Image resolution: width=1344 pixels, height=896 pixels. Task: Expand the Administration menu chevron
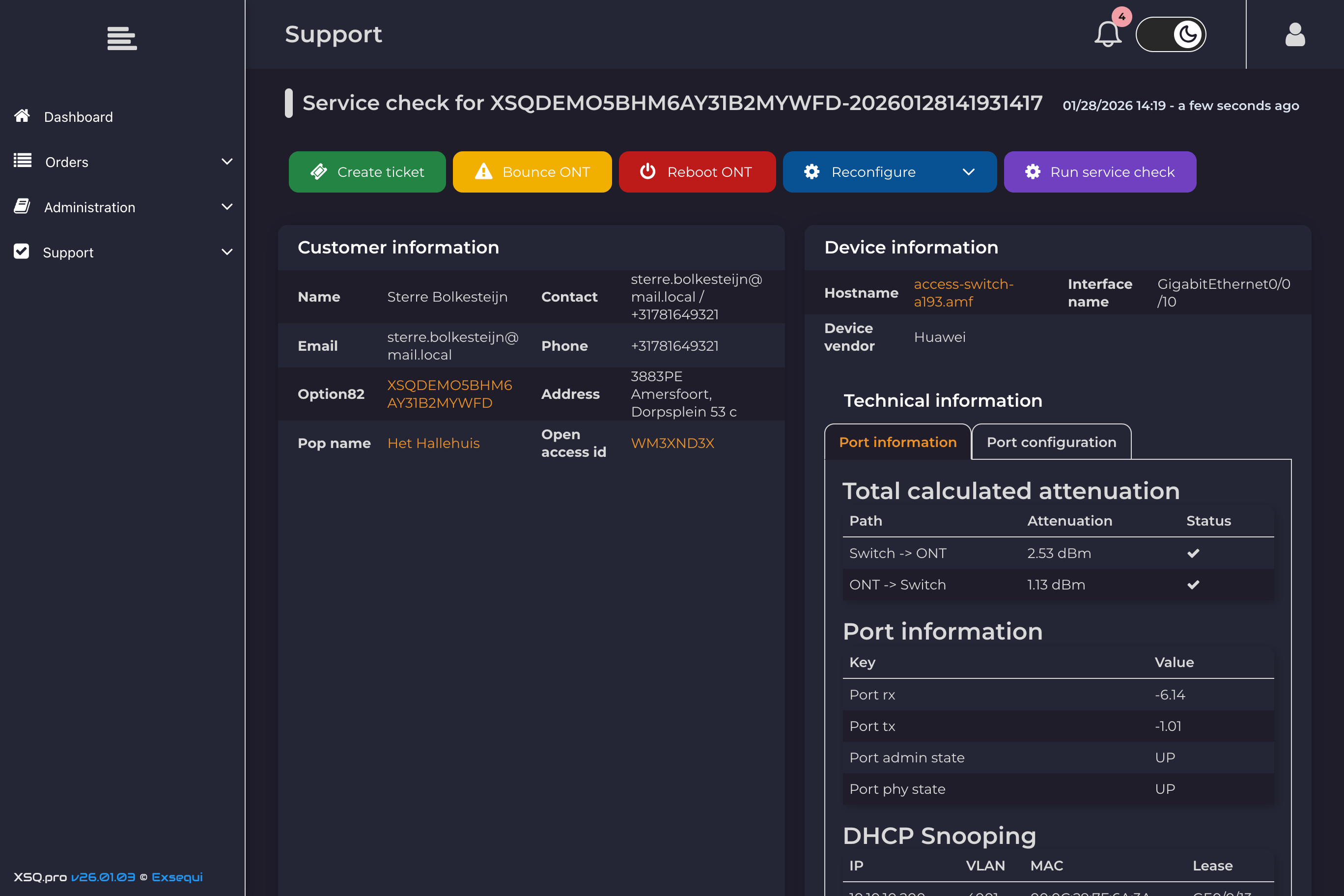point(227,207)
